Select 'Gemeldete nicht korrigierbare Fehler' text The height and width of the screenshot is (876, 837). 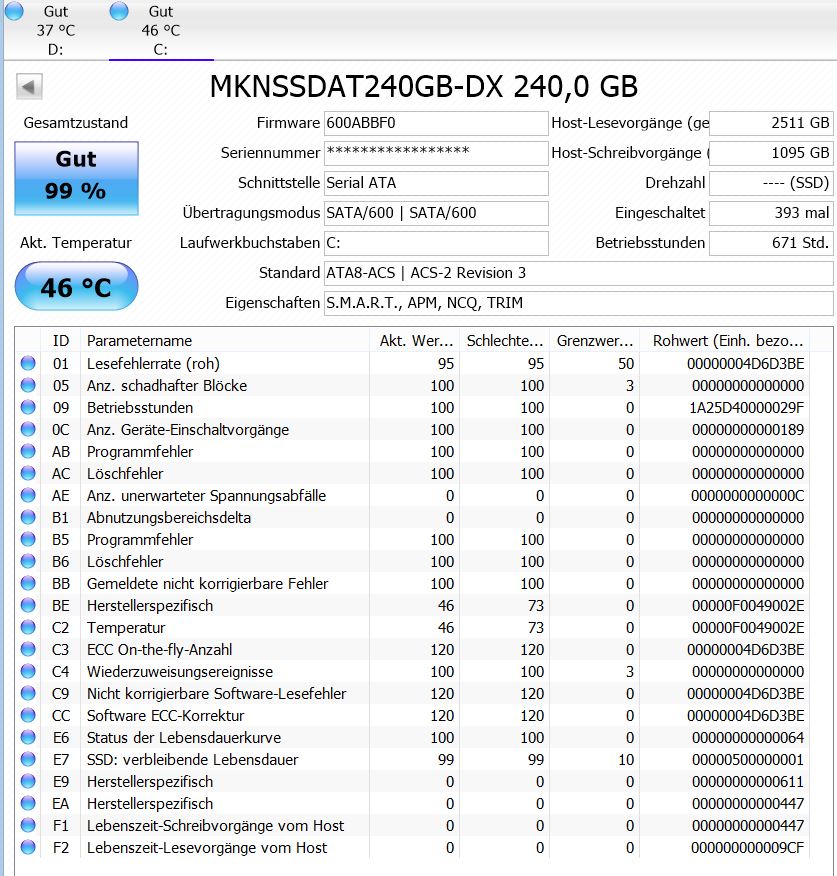click(207, 584)
